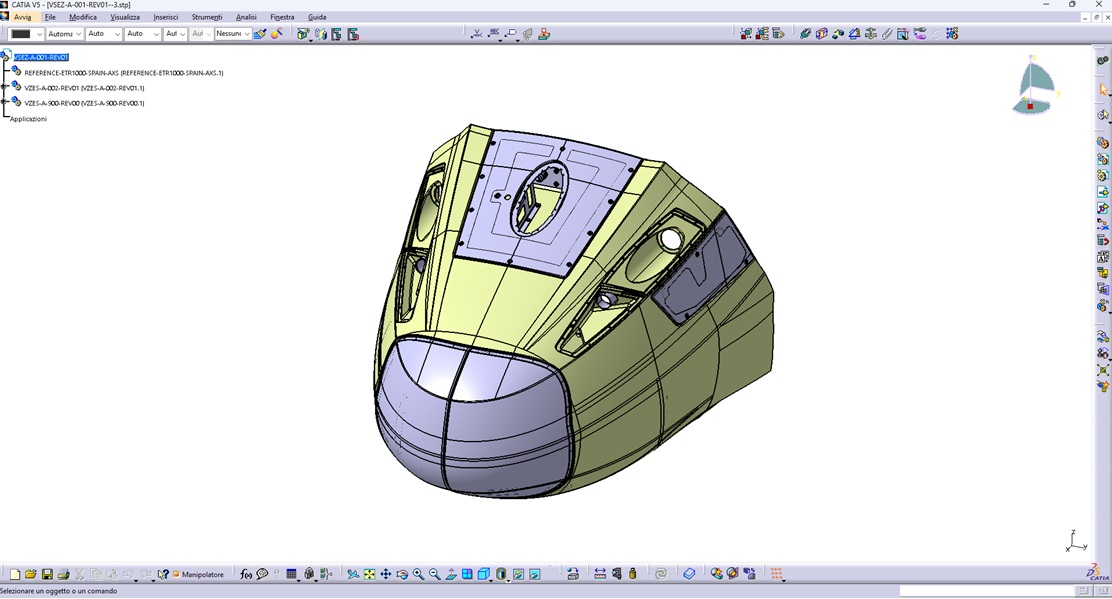Image resolution: width=1112 pixels, height=599 pixels.
Task: Open the Modifica menu
Action: 83,17
